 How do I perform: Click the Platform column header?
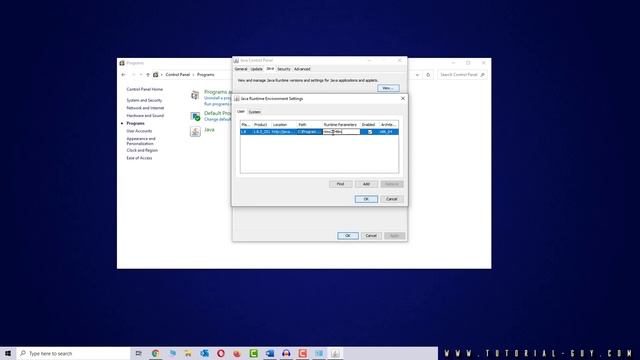[246, 124]
